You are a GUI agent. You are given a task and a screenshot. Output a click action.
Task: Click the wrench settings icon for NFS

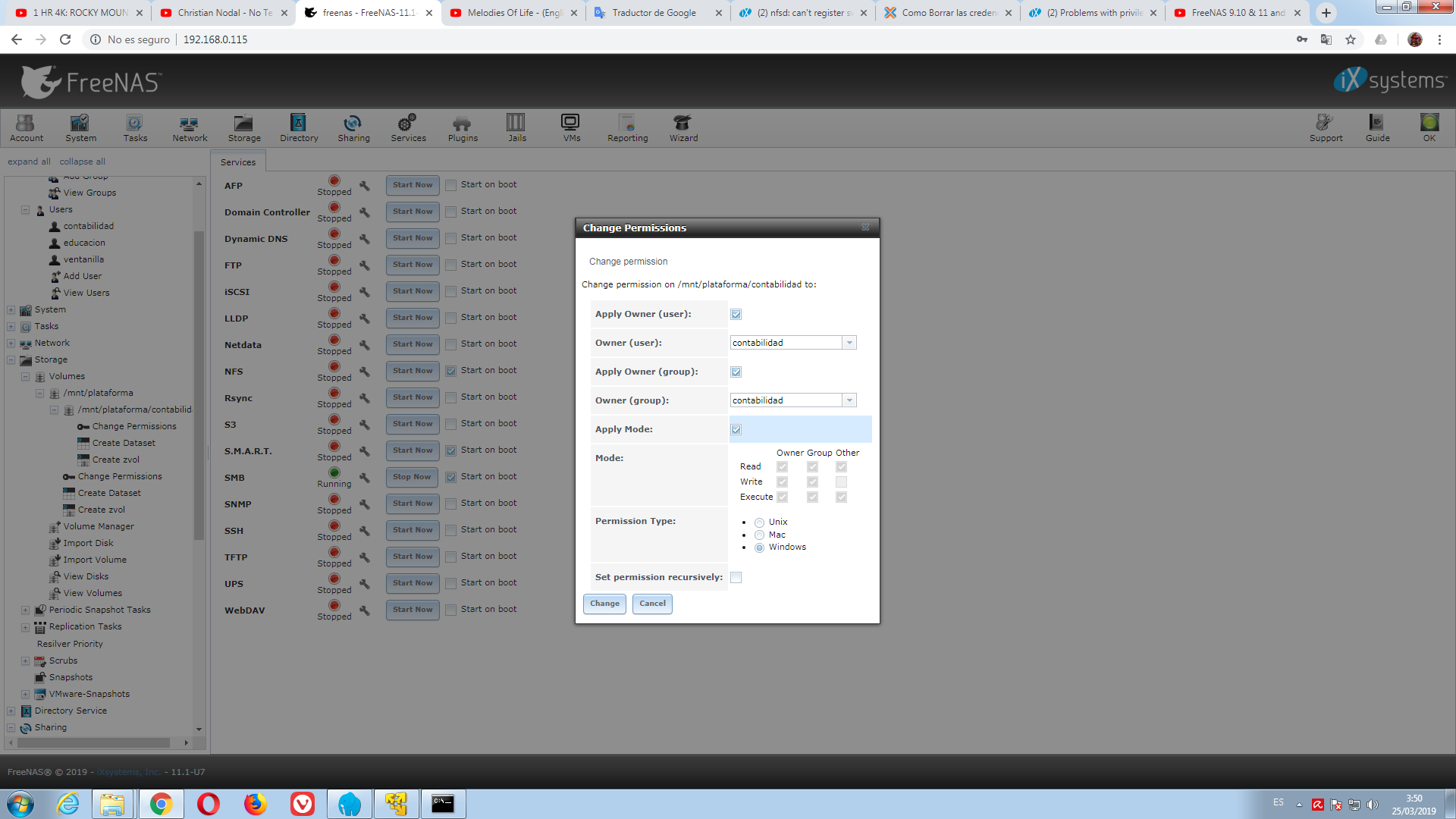point(365,372)
